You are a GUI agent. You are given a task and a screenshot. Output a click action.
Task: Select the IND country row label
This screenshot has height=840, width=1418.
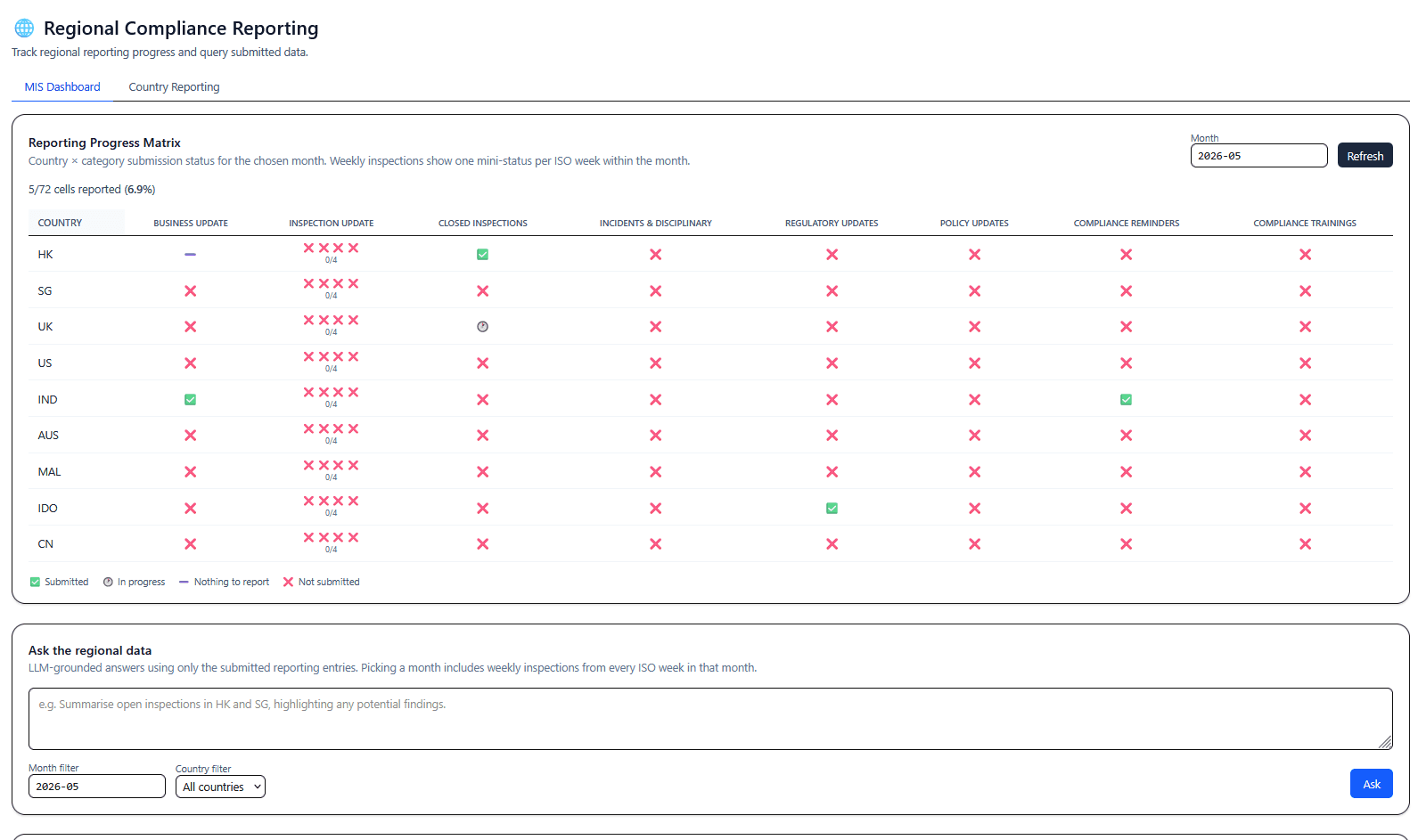coord(47,400)
